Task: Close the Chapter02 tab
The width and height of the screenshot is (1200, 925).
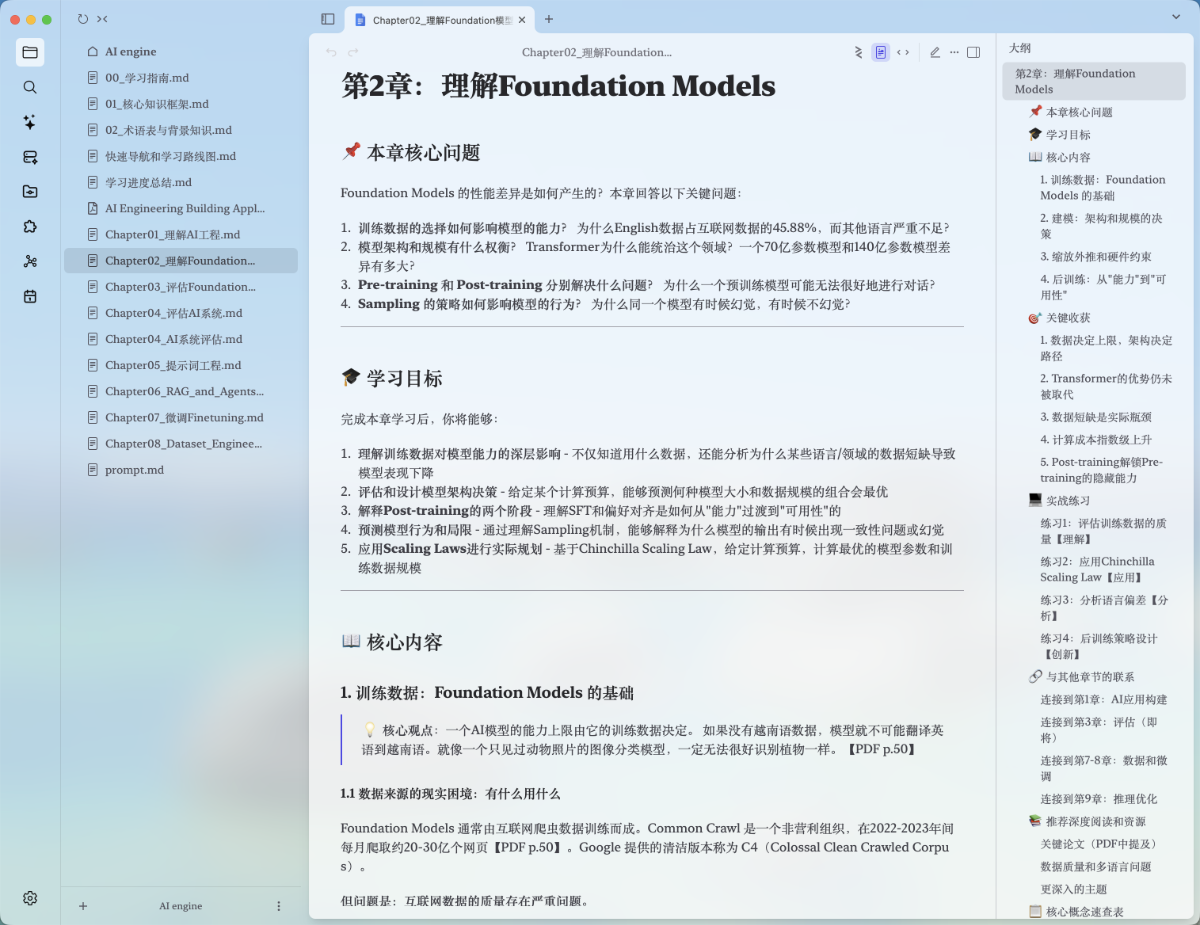Action: tap(522, 19)
